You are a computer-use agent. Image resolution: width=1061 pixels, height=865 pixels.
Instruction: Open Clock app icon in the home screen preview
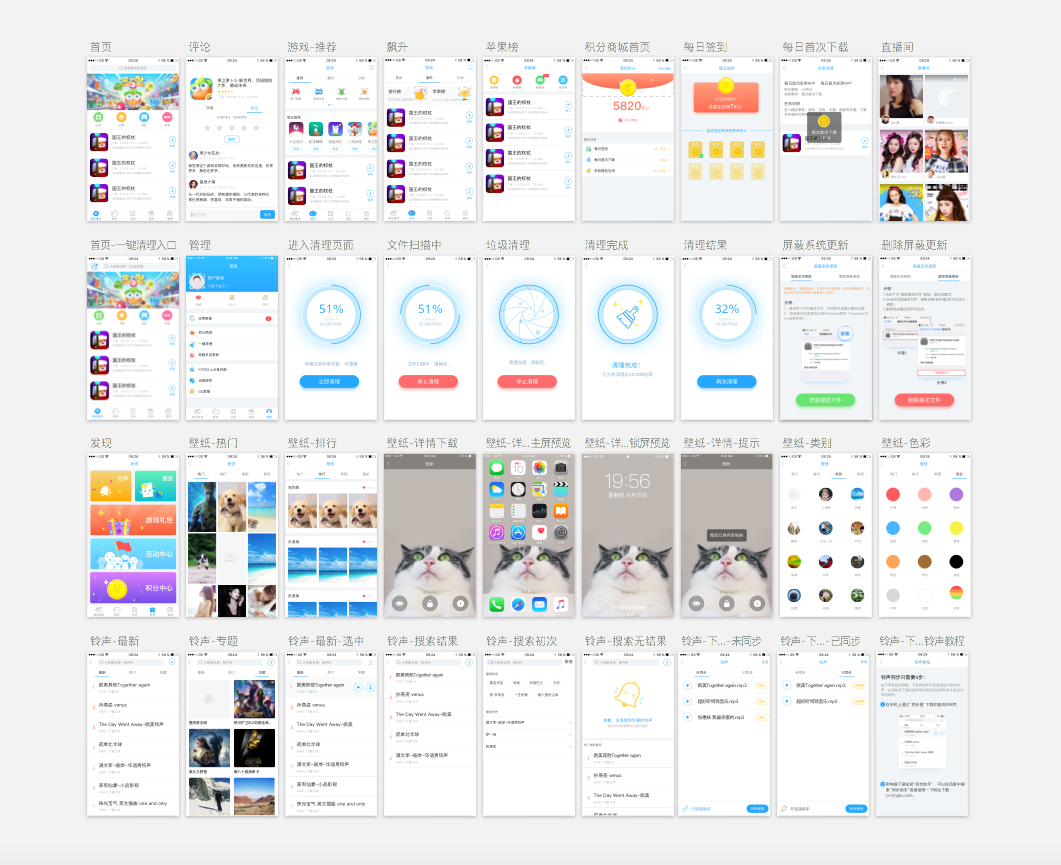518,489
